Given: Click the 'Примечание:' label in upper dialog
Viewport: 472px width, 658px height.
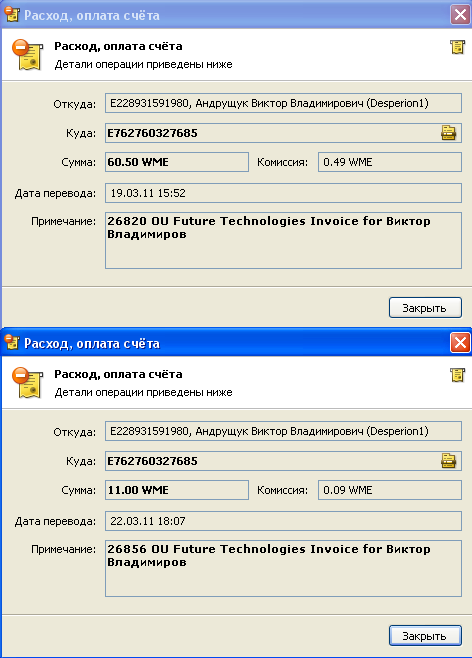Looking at the screenshot, I should click(x=63, y=221).
